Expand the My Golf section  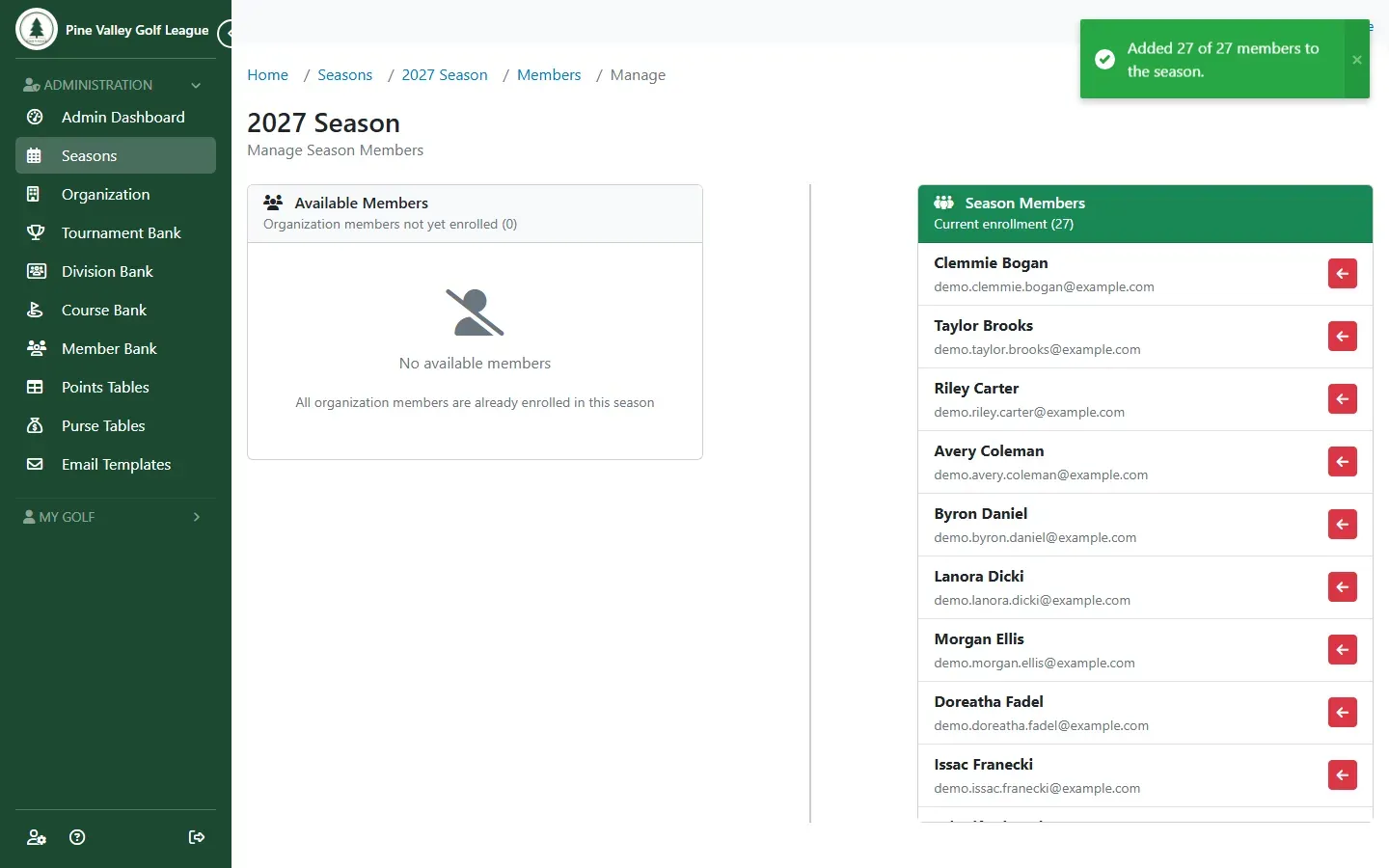pos(116,517)
